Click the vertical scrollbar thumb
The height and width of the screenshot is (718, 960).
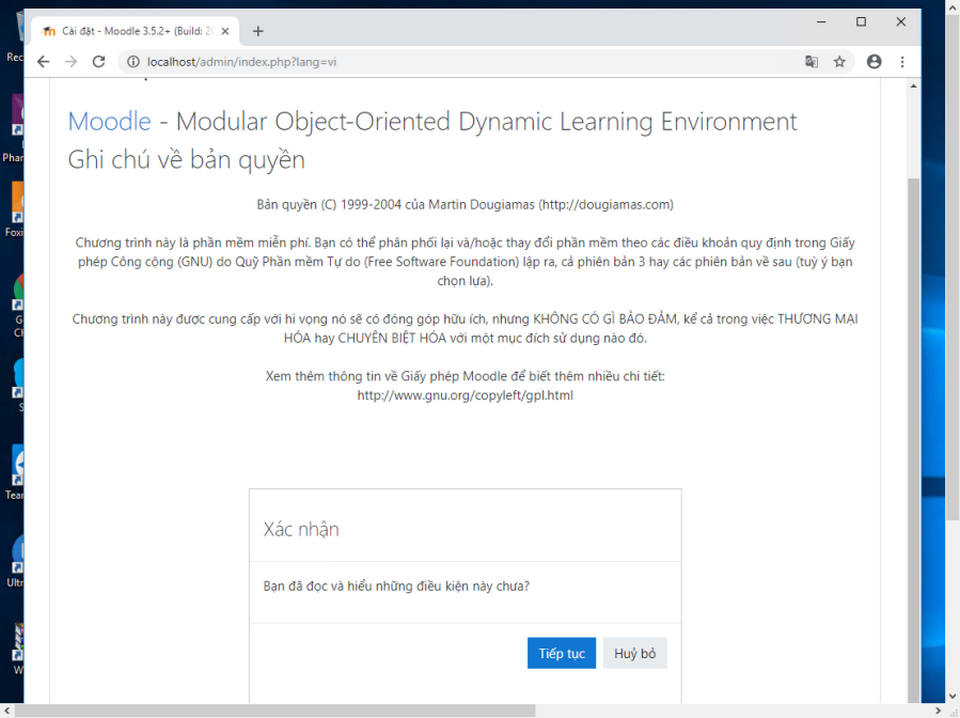pos(913,441)
